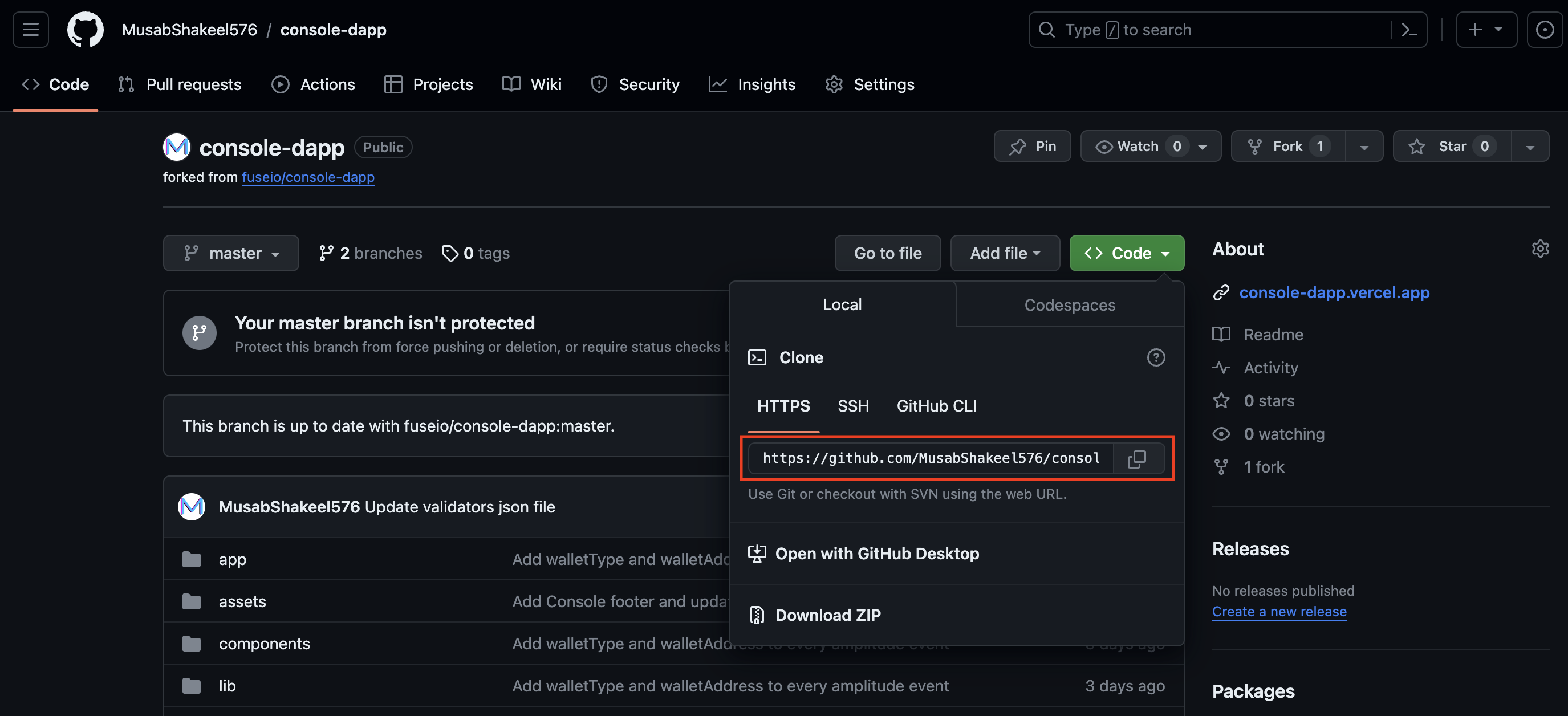Open the Add file dropdown
1568x716 pixels.
(x=1004, y=253)
